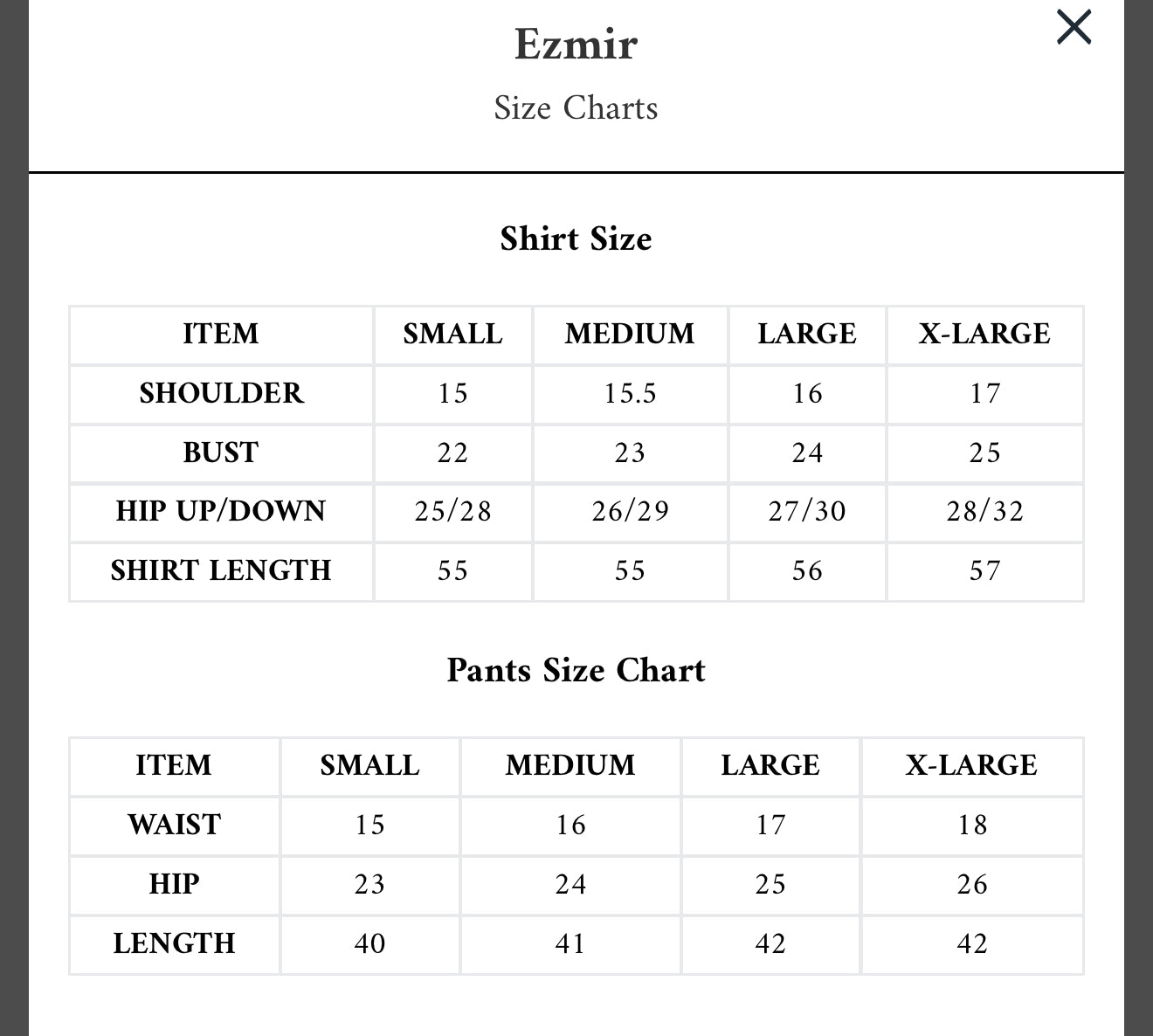Select the Pants Size Chart heading

coord(576,670)
